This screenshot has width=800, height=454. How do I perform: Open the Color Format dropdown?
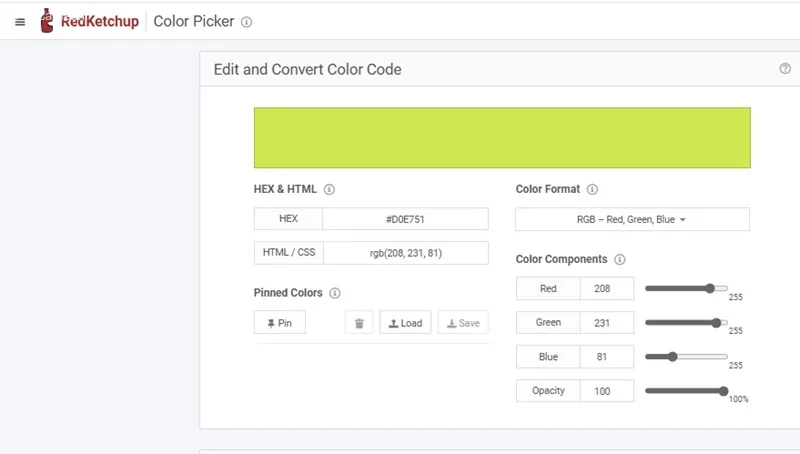[632, 219]
